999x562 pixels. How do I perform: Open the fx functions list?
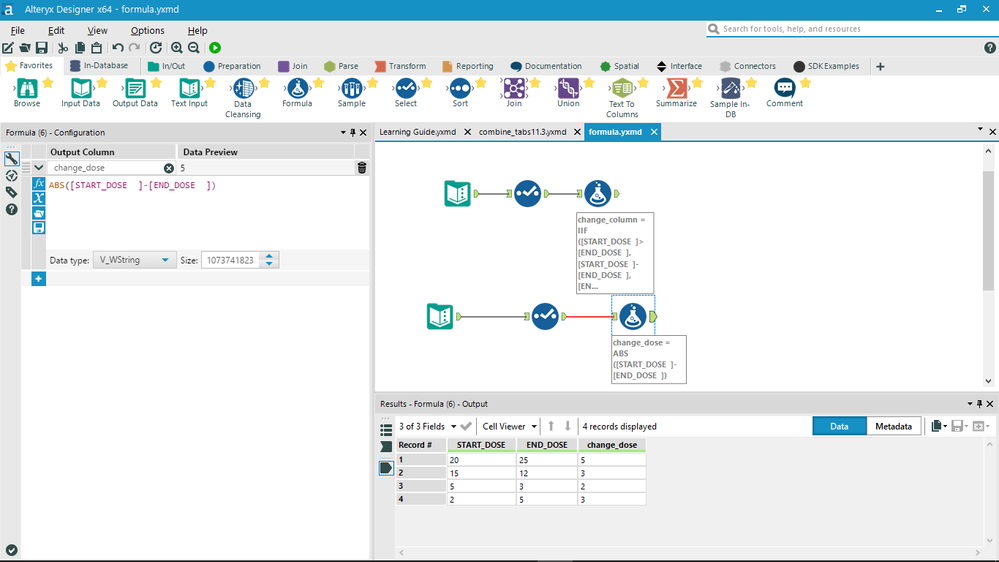pos(38,184)
